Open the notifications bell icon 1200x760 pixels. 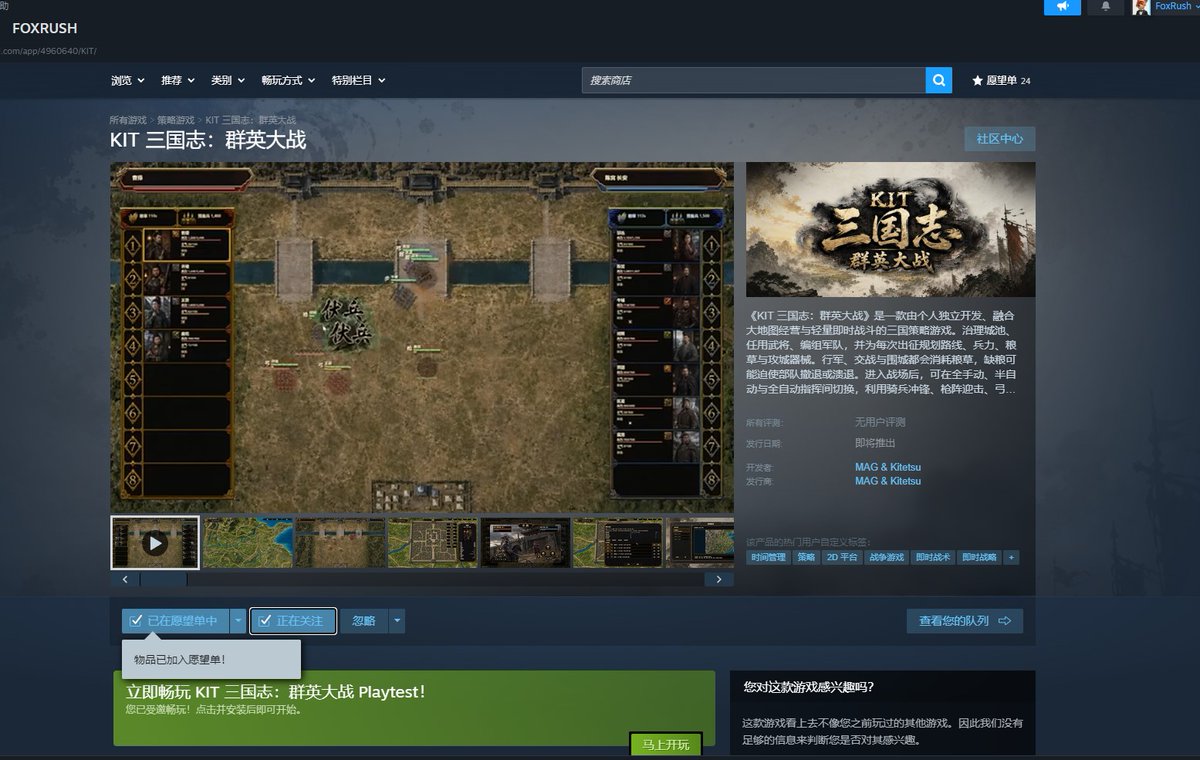coord(1105,7)
